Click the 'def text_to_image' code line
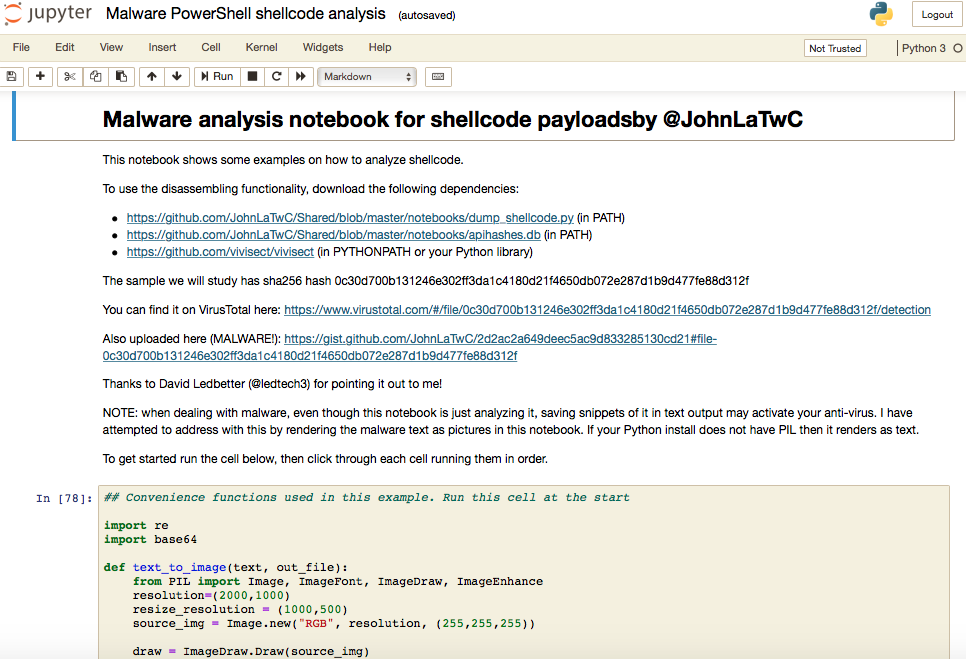This screenshot has height=659, width=966. [x=225, y=567]
